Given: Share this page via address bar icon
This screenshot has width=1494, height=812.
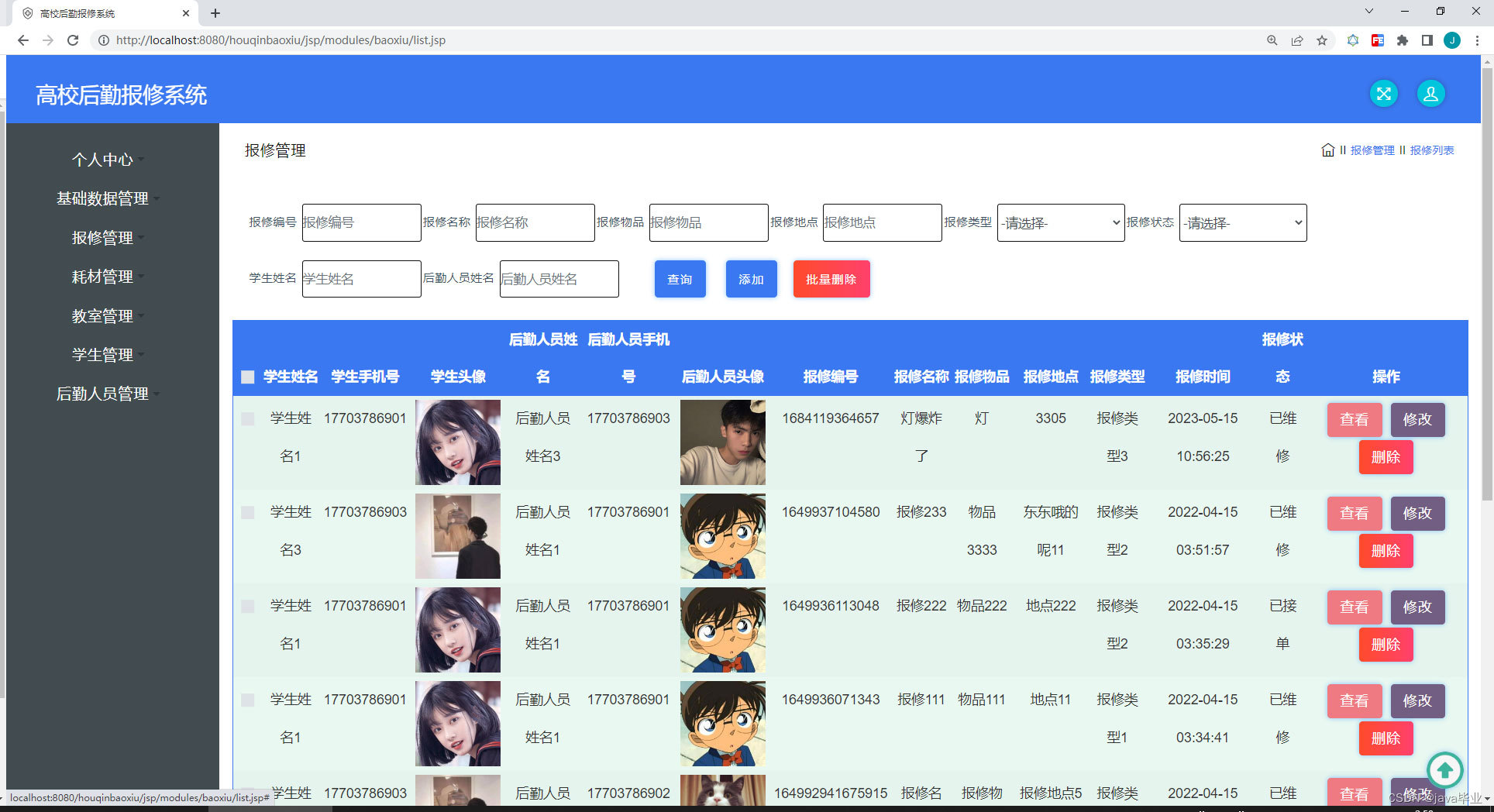Looking at the screenshot, I should [x=1297, y=40].
